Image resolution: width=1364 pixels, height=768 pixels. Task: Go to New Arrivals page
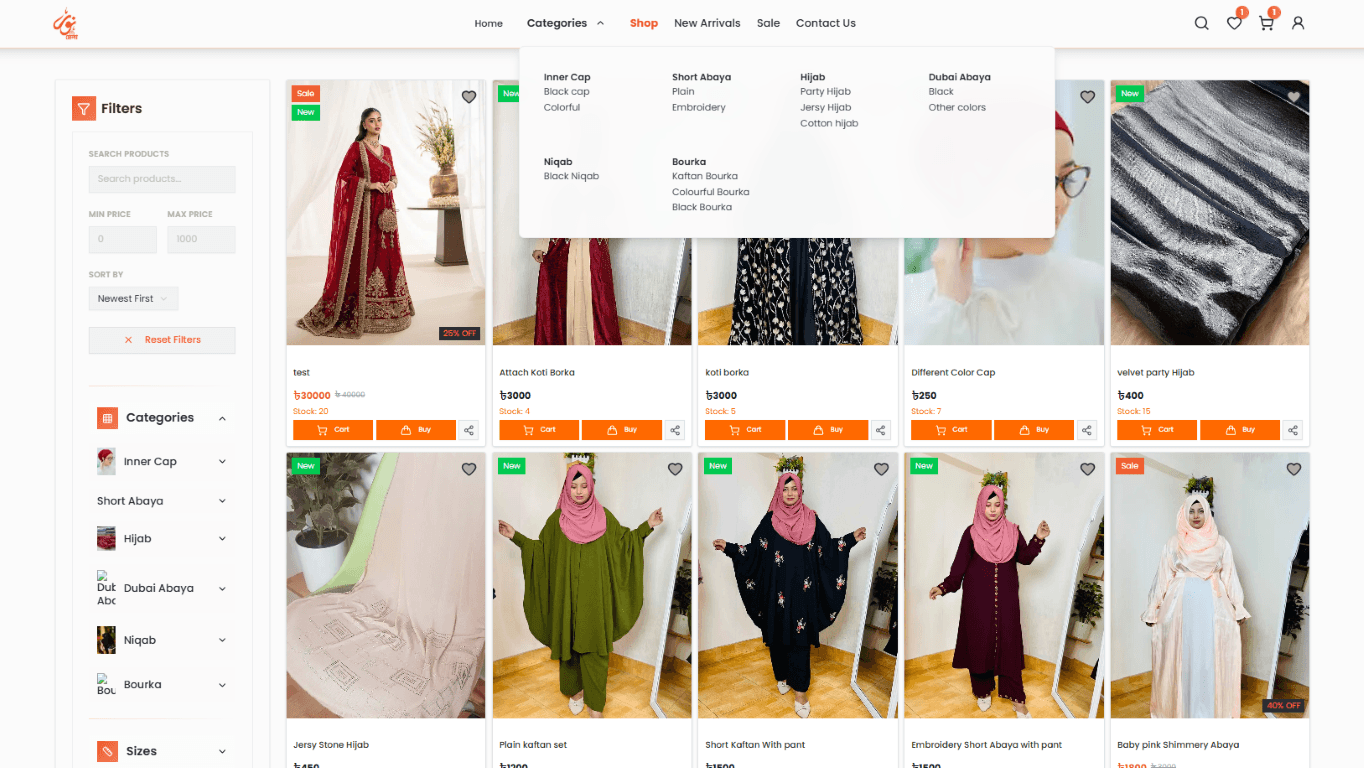[707, 23]
